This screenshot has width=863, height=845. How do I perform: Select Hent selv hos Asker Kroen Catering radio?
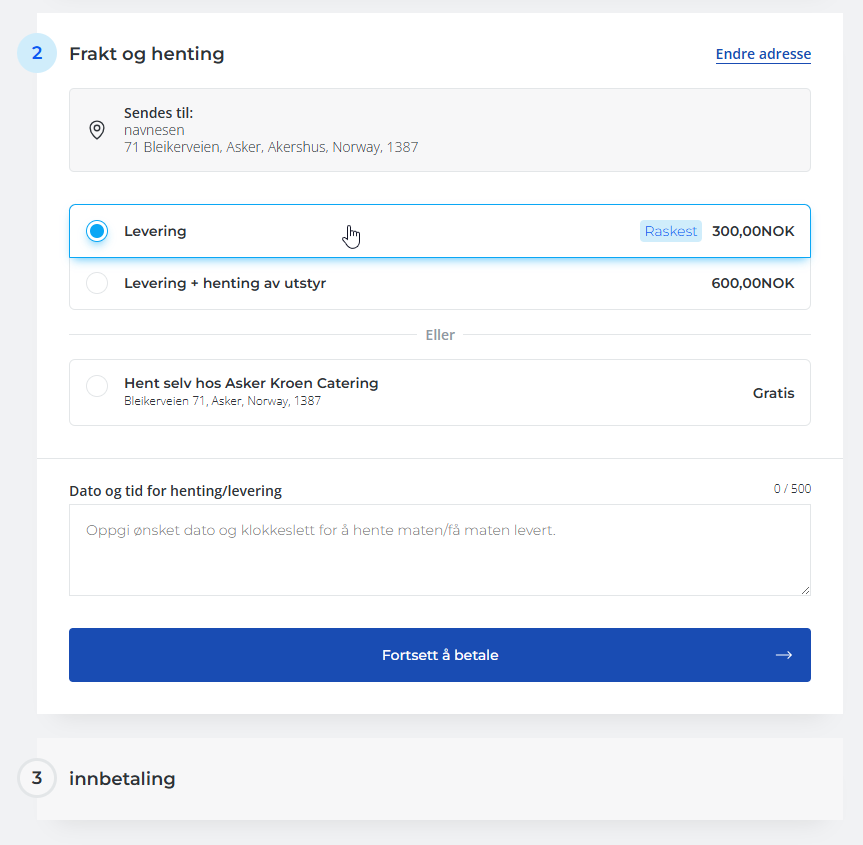click(97, 386)
